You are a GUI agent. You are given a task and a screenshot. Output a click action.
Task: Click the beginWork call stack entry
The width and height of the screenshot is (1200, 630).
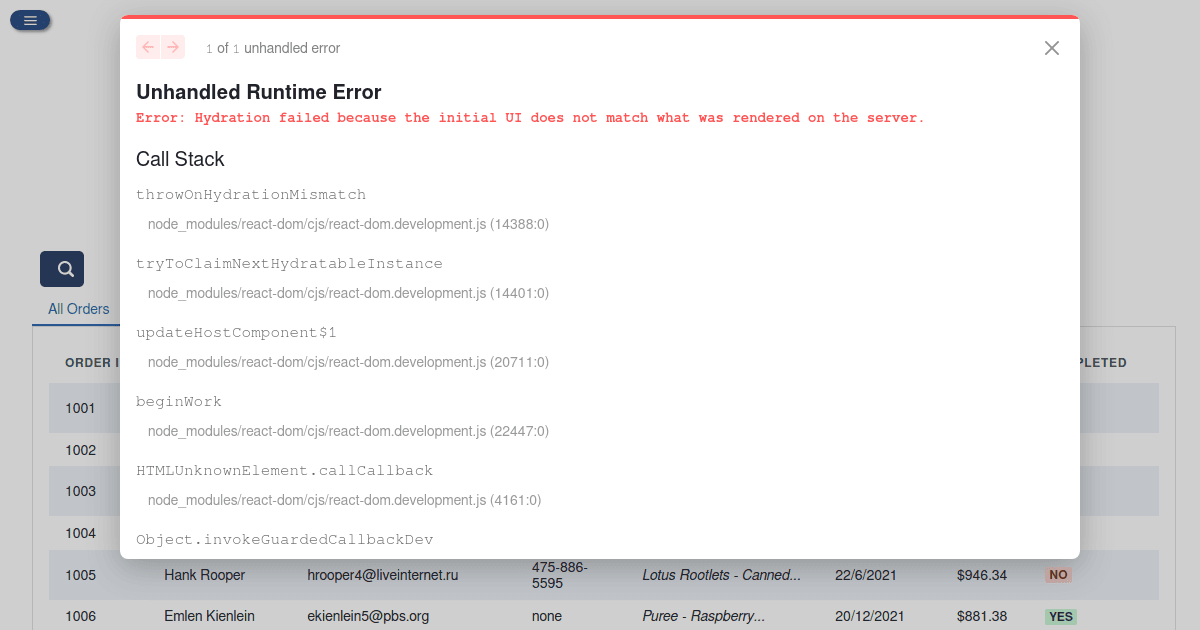pos(179,402)
